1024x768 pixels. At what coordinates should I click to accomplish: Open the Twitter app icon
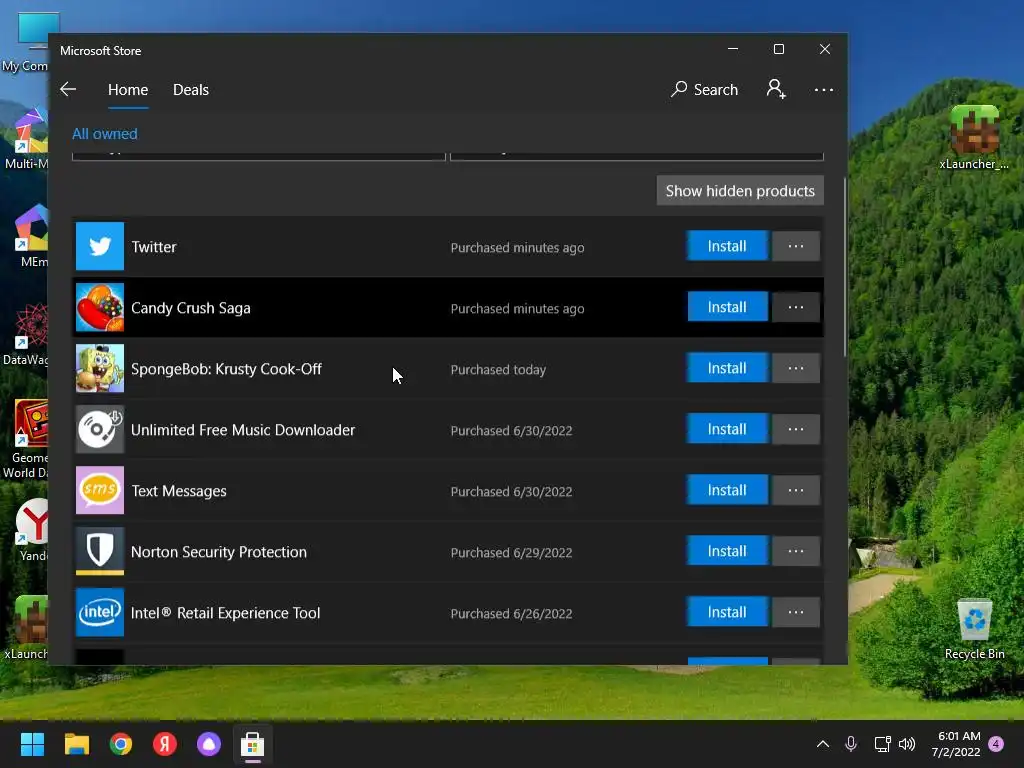[99, 246]
